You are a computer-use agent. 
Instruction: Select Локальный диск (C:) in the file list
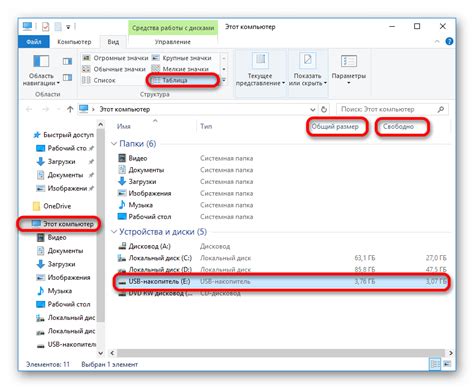[155, 258]
